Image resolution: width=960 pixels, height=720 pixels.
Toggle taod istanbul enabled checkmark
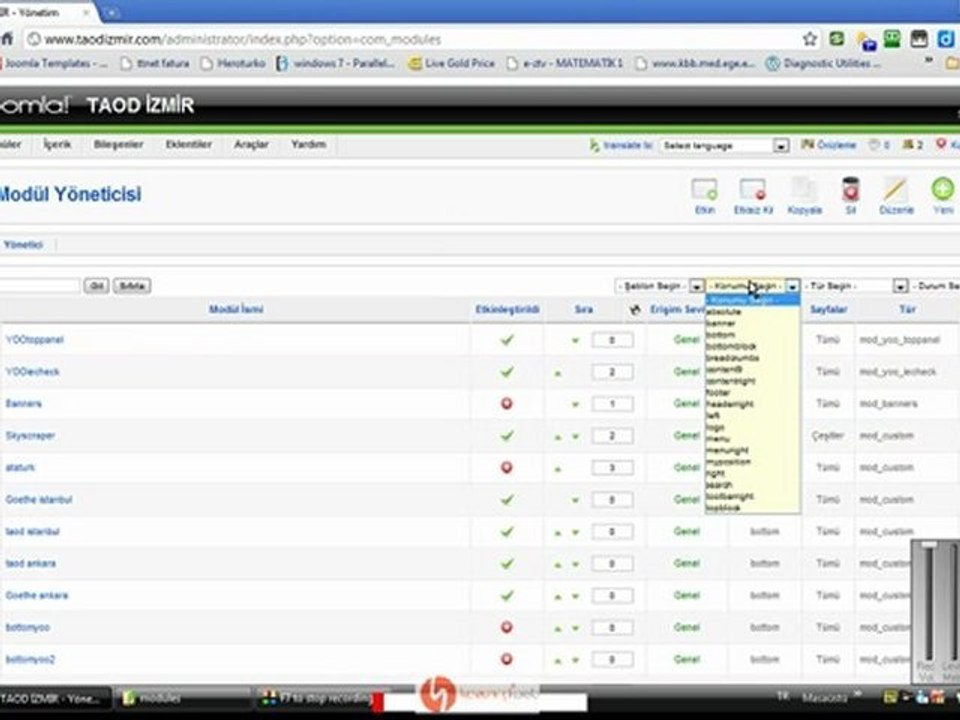(506, 531)
